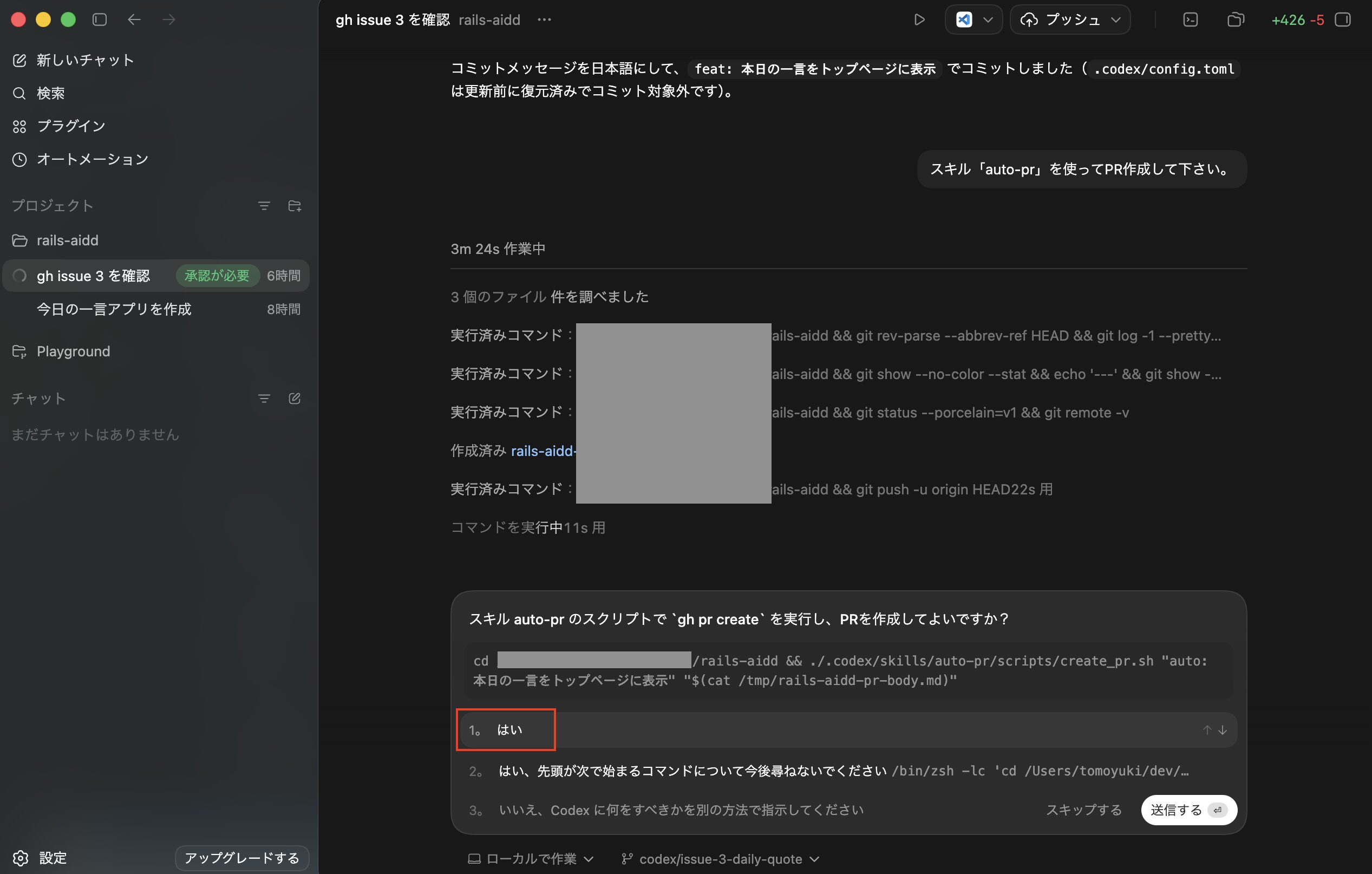Add new project folder icon

pyautogui.click(x=295, y=206)
